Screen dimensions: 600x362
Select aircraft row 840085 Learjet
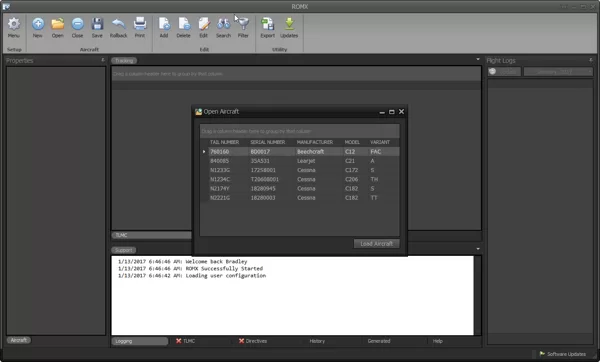300,161
